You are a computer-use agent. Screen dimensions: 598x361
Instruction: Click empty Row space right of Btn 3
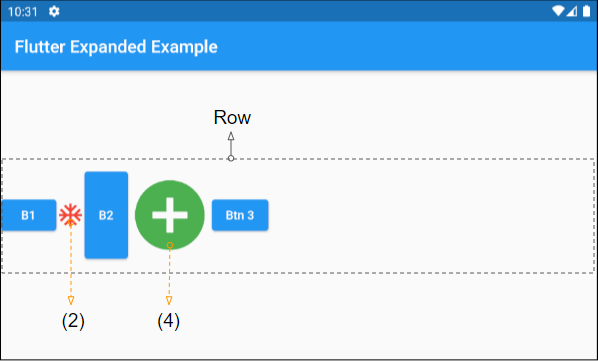(431, 216)
